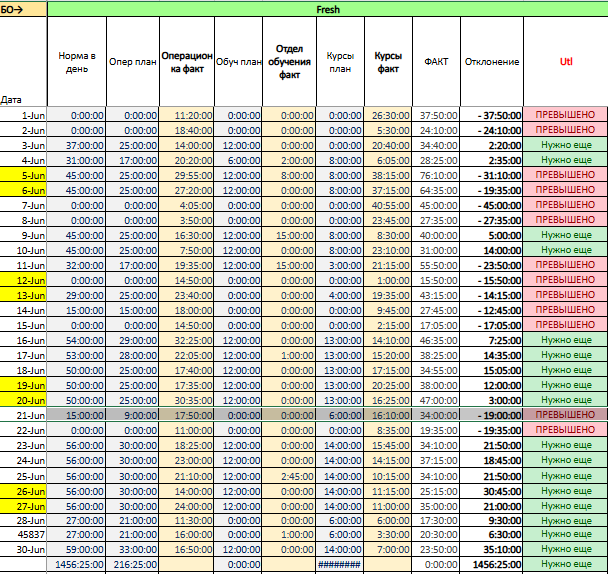Select the 43:15:00 ФАКТ cell for 13-Jun
The height and width of the screenshot is (574, 608).
436,296
